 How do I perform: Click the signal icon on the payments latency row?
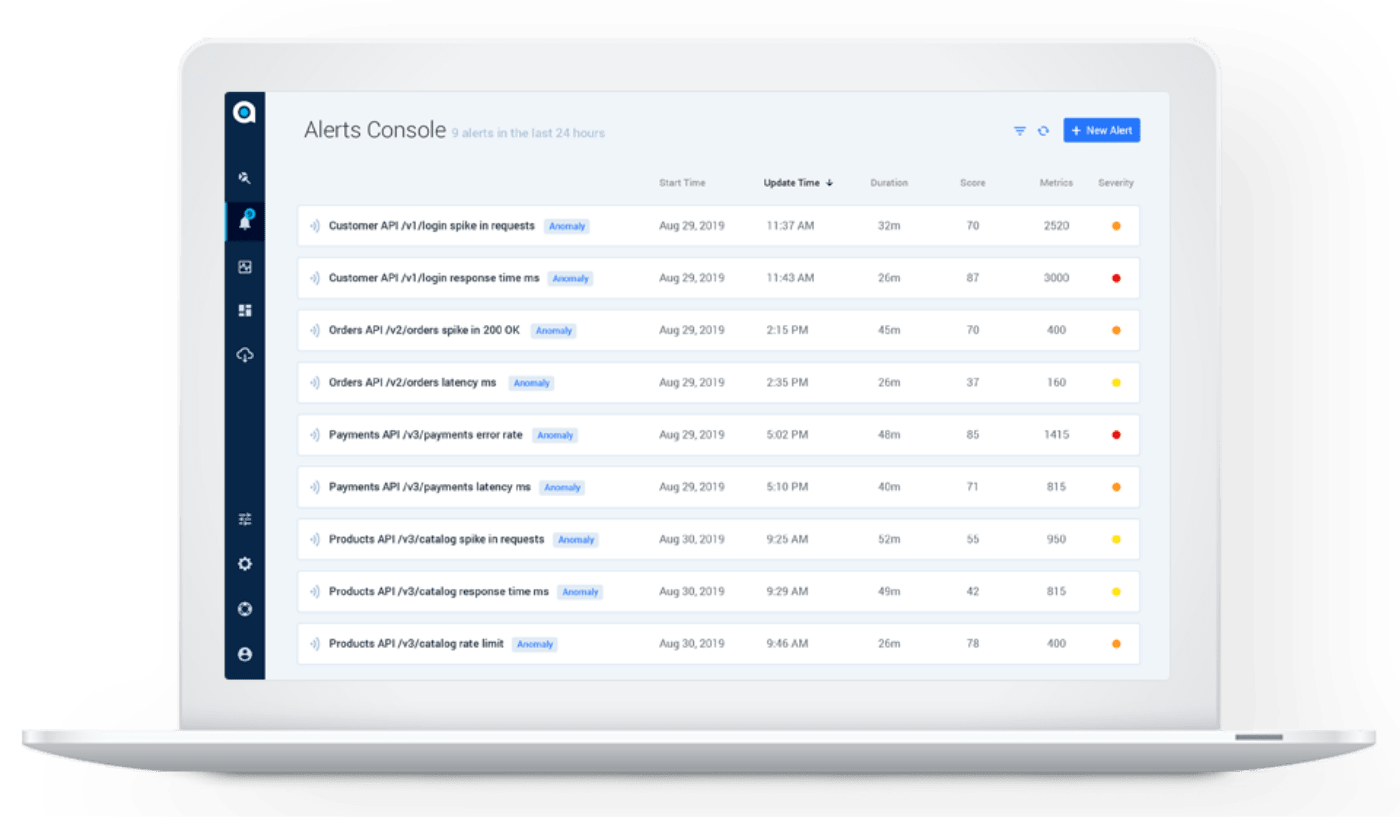click(x=315, y=487)
